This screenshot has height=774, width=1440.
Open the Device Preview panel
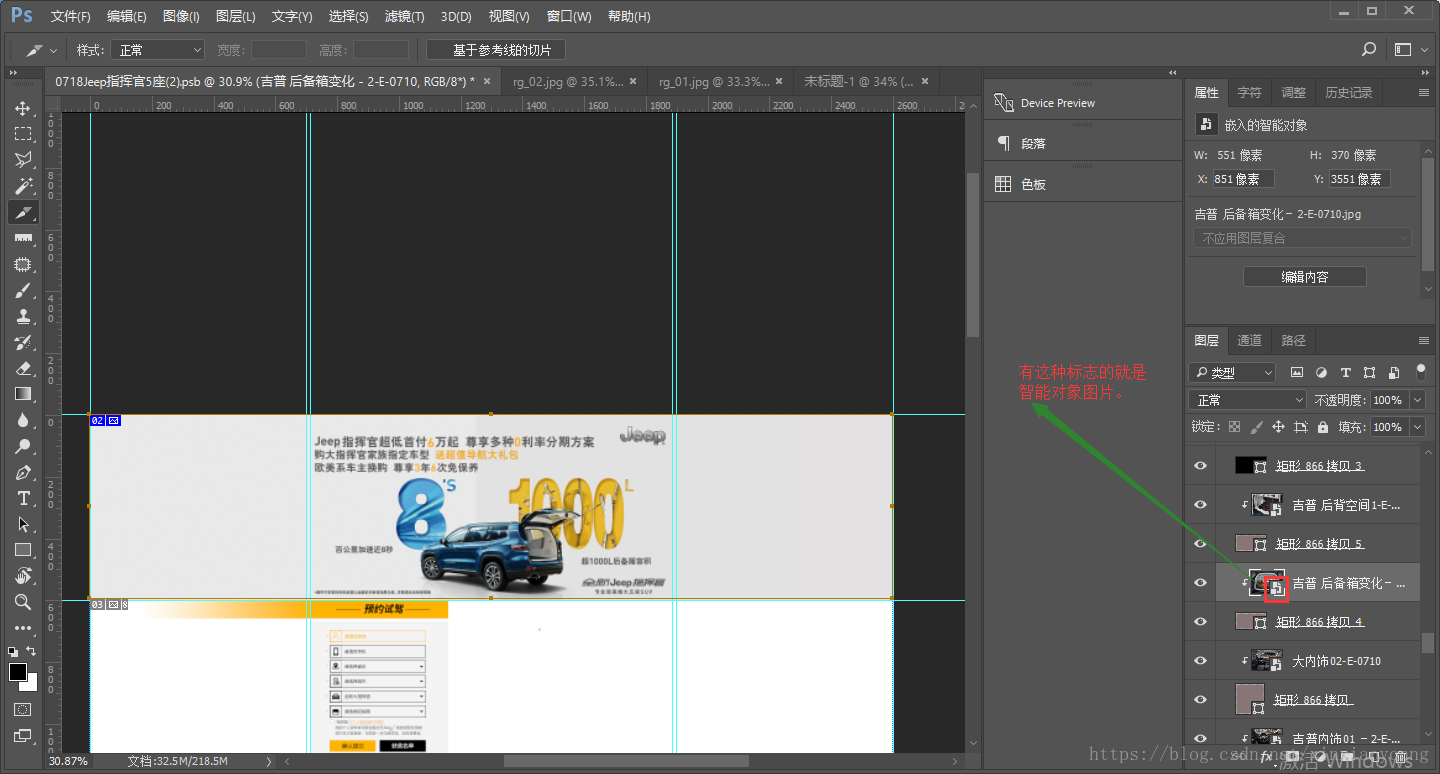coord(1057,103)
